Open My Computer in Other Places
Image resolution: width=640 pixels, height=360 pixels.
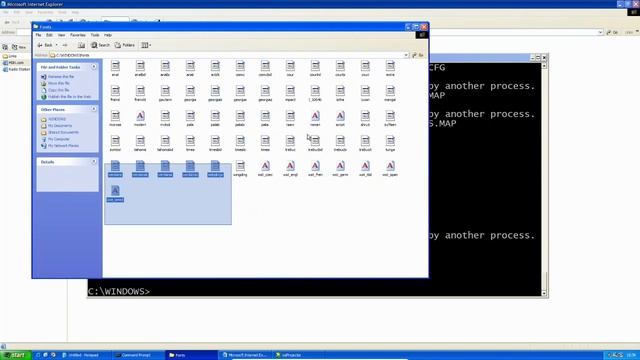tap(59, 139)
